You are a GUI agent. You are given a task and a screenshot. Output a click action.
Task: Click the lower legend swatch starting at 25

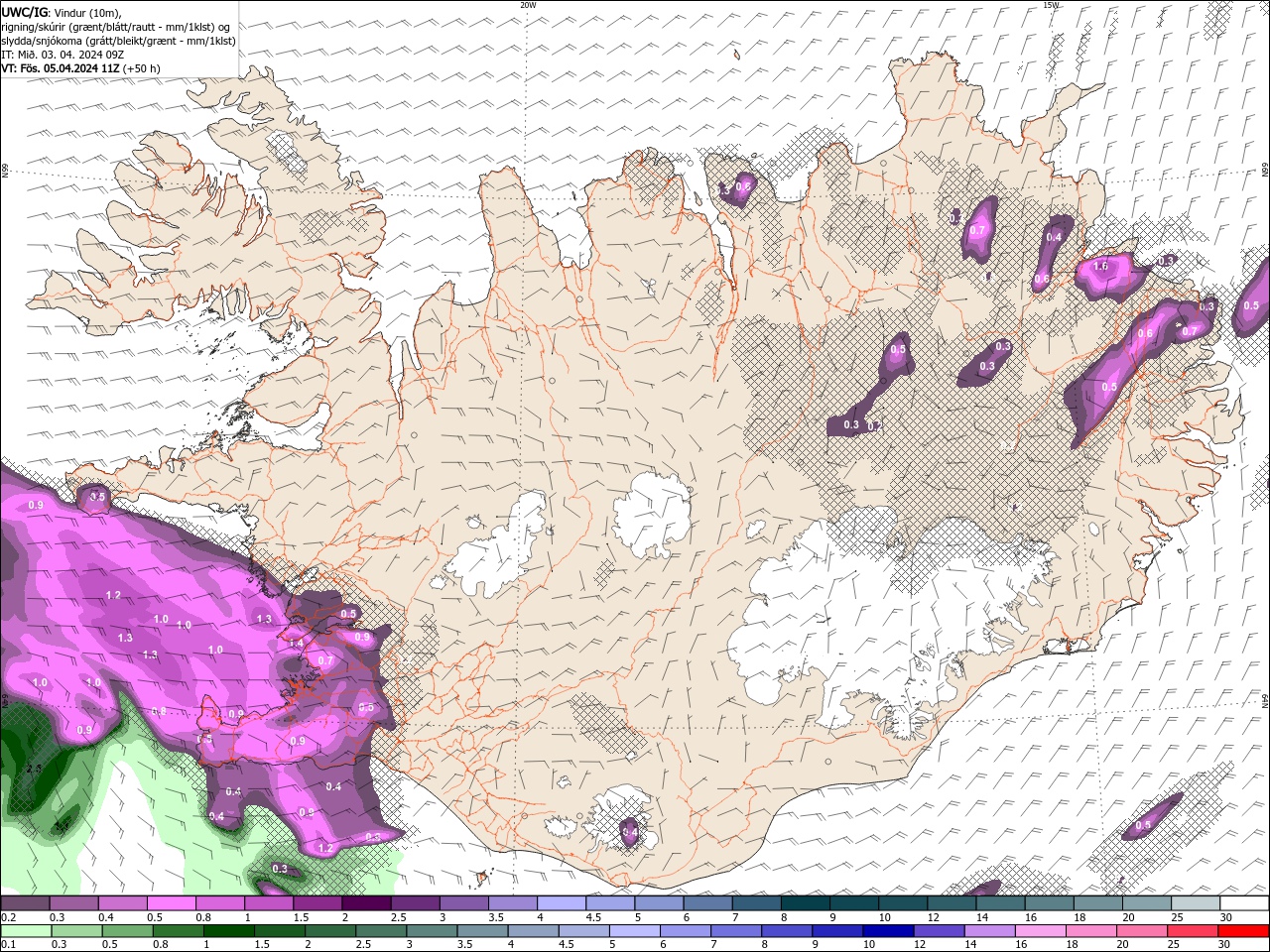click(x=1192, y=931)
